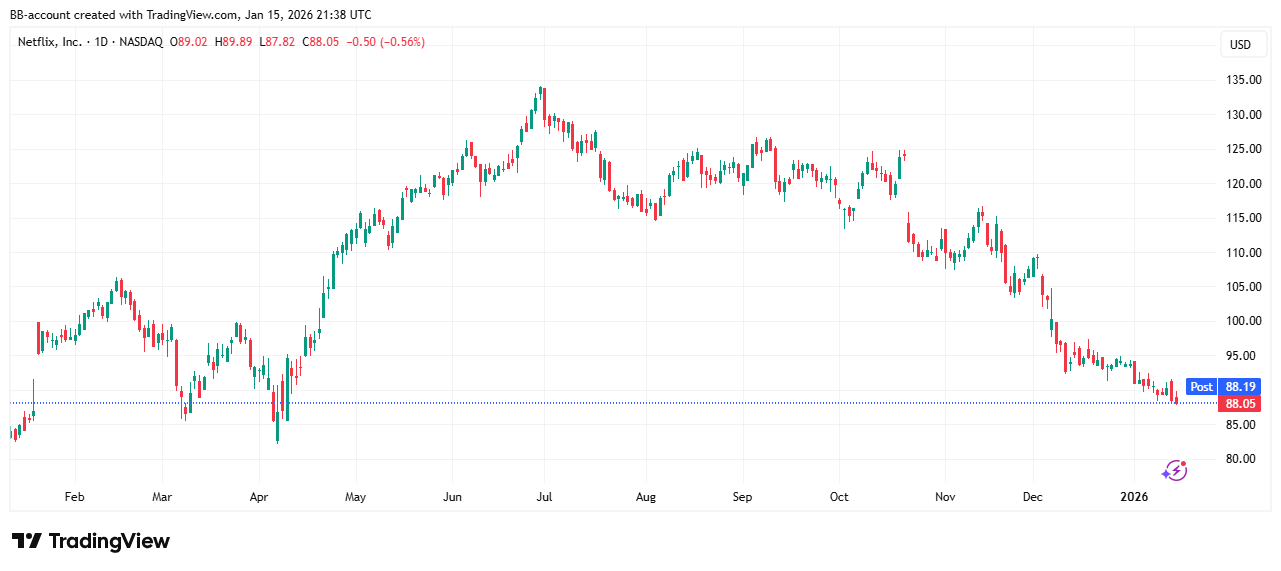This screenshot has width=1281, height=571.
Task: Click the blue Post market label
Action: pos(1201,387)
